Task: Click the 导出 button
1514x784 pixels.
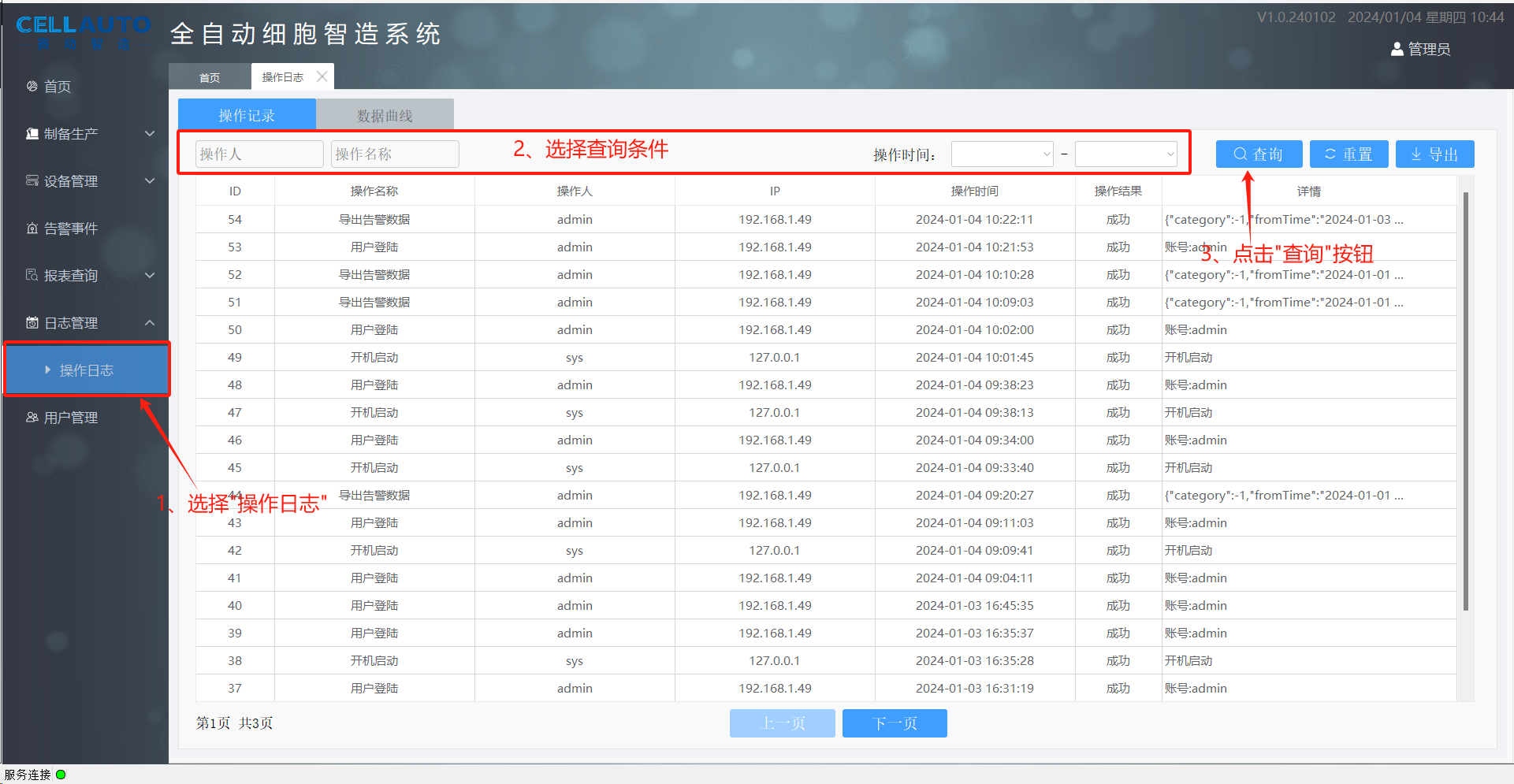Action: point(1434,154)
